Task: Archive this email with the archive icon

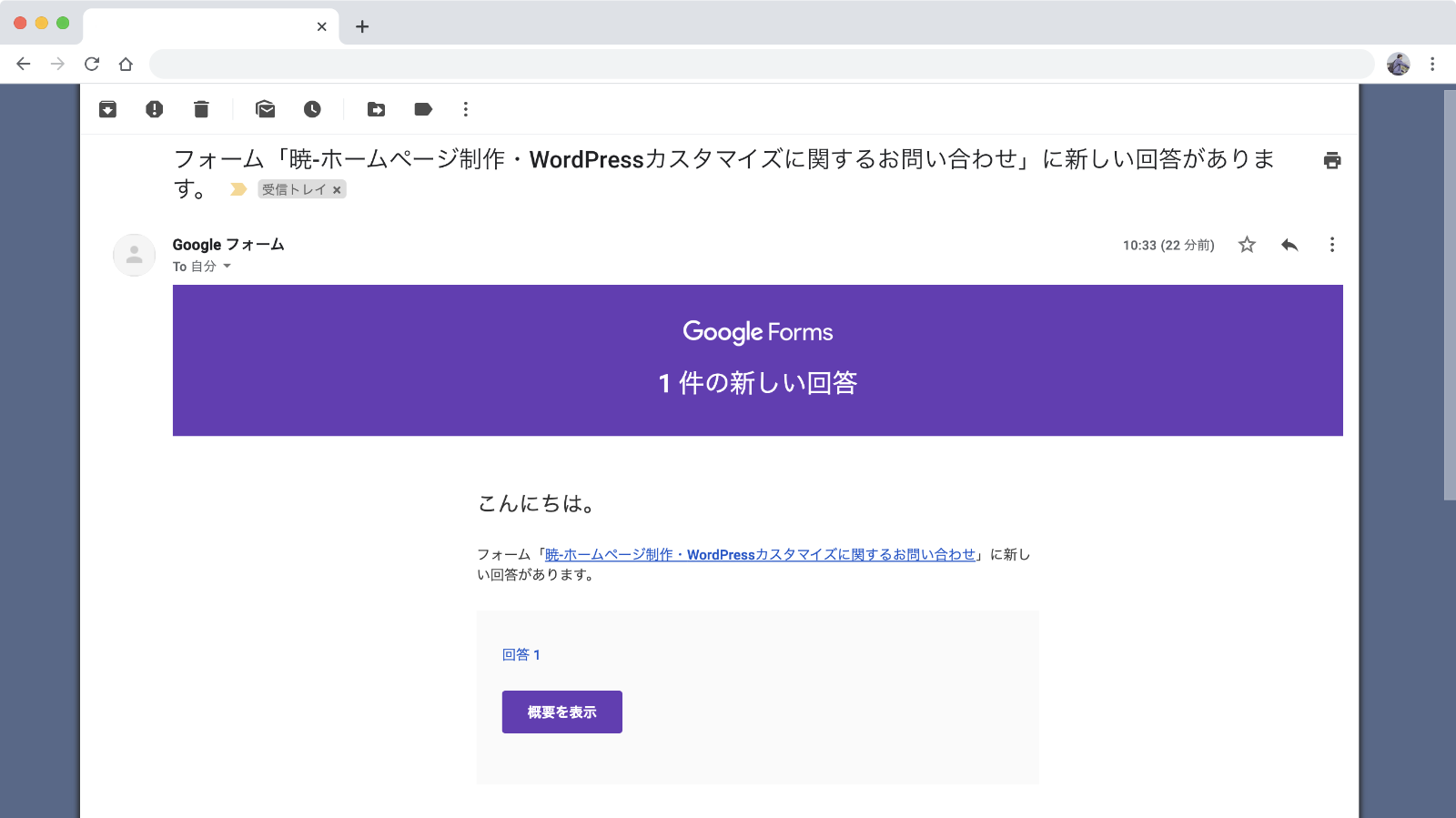Action: [x=107, y=109]
